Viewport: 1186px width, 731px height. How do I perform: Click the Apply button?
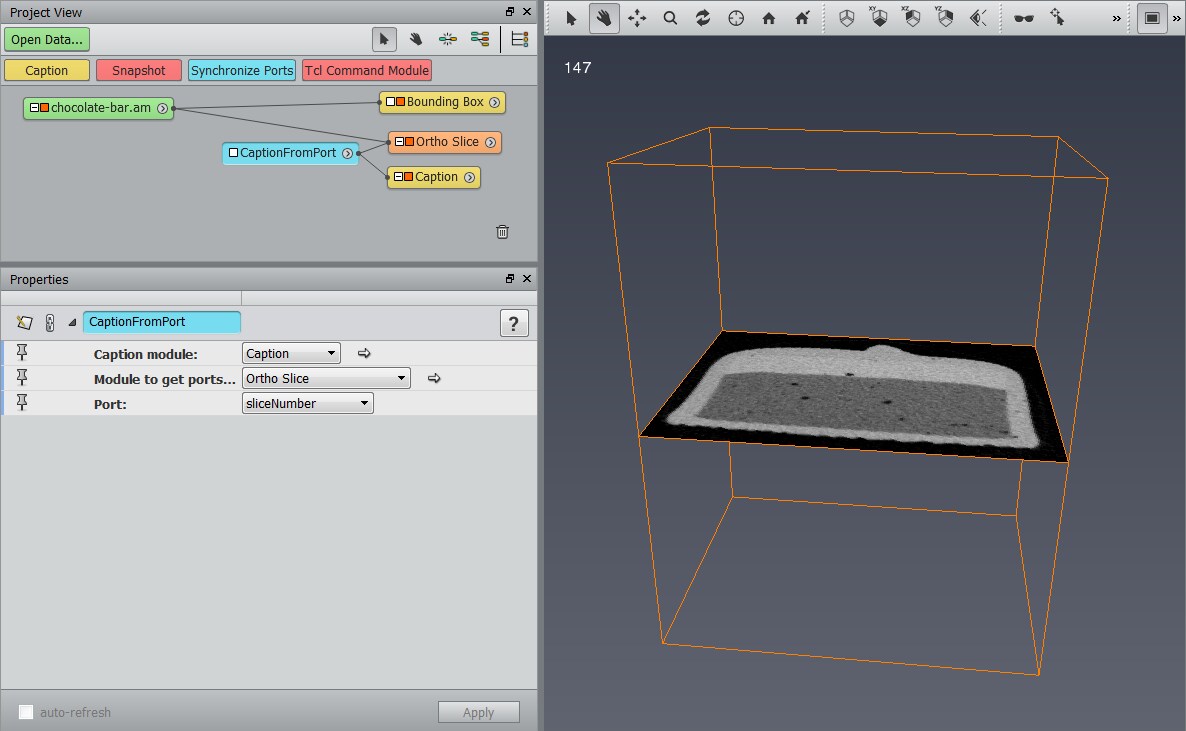[x=478, y=711]
